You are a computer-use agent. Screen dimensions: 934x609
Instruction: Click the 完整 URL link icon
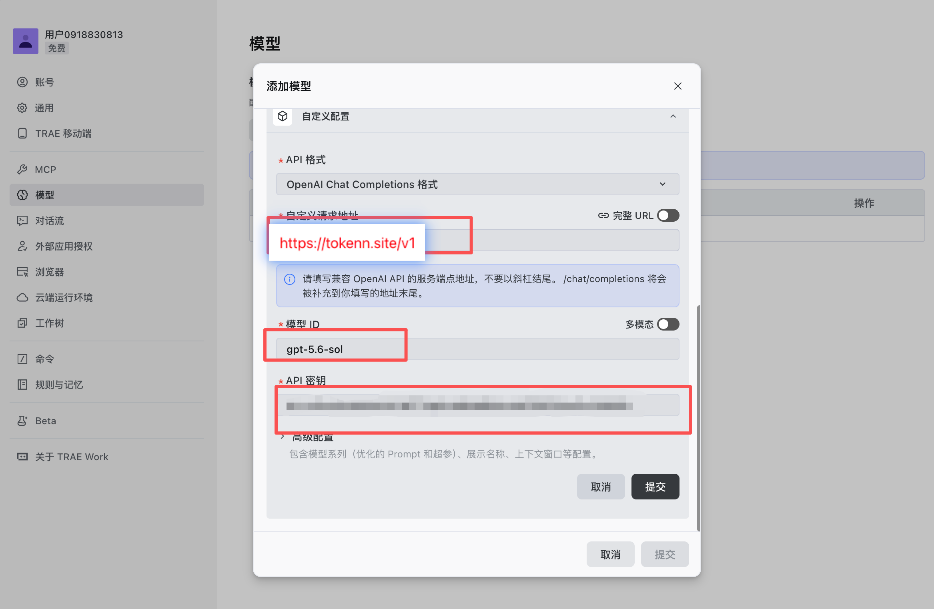coord(603,215)
